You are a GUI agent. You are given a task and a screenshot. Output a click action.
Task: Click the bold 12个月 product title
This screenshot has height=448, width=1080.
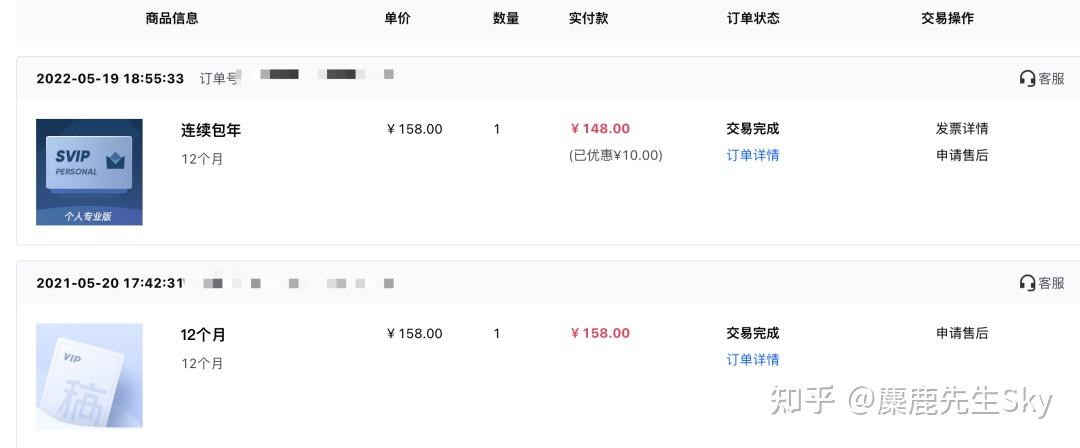tap(203, 335)
